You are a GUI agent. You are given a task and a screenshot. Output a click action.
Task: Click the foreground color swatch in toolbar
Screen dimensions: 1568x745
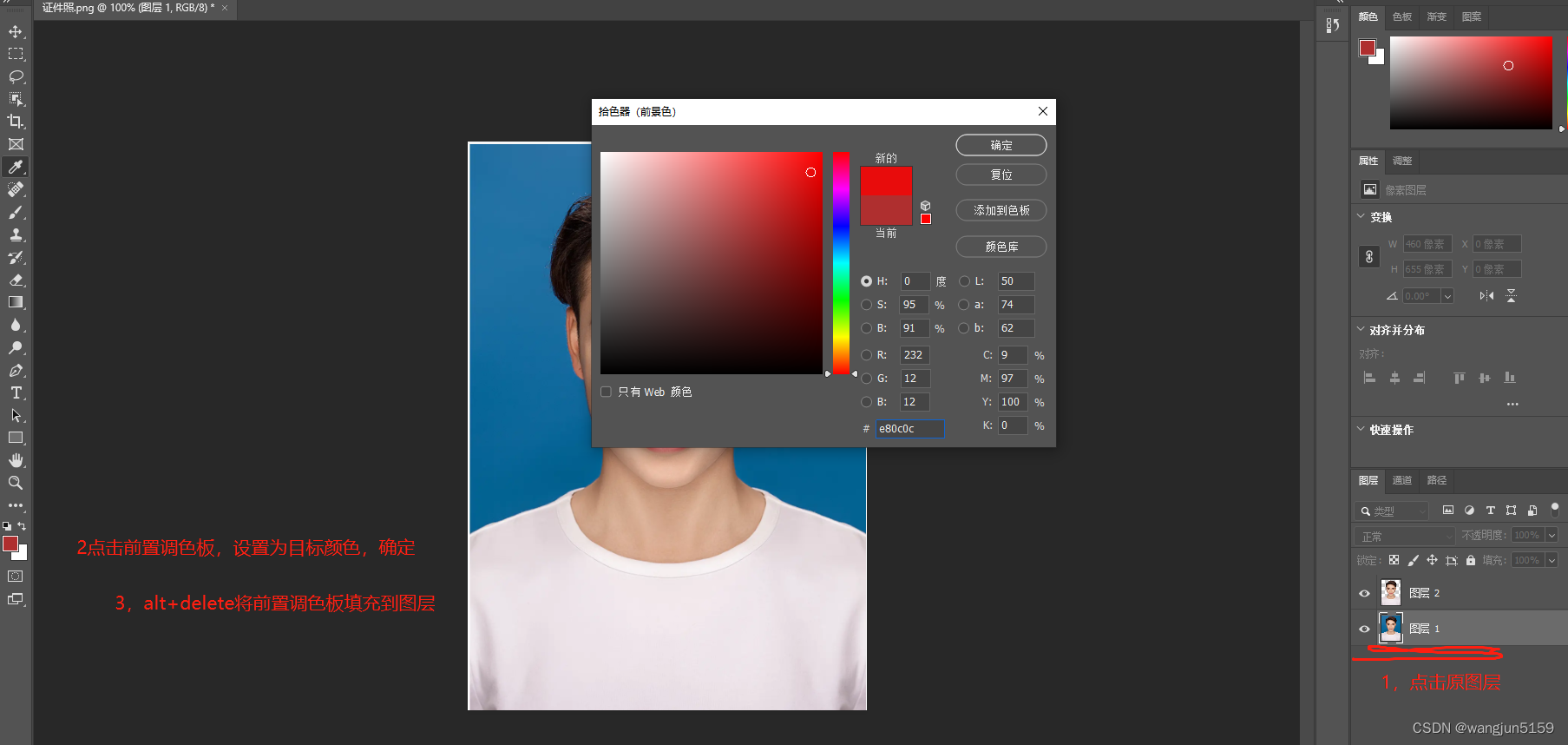10,544
